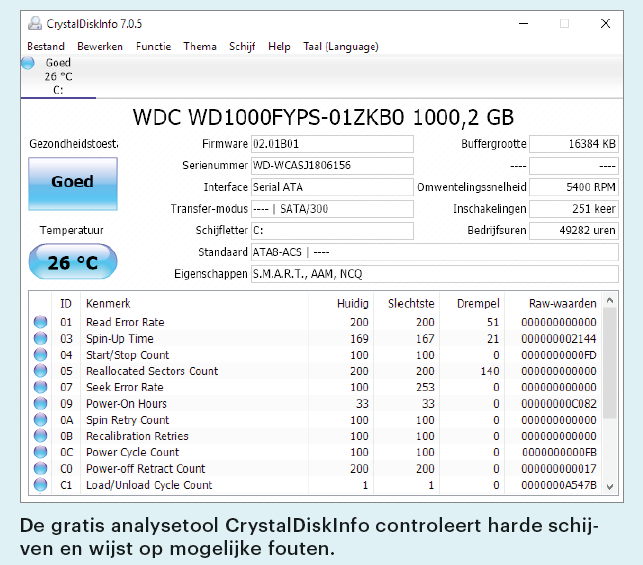Open the Schijf menu
The height and width of the screenshot is (565, 643).
(242, 46)
